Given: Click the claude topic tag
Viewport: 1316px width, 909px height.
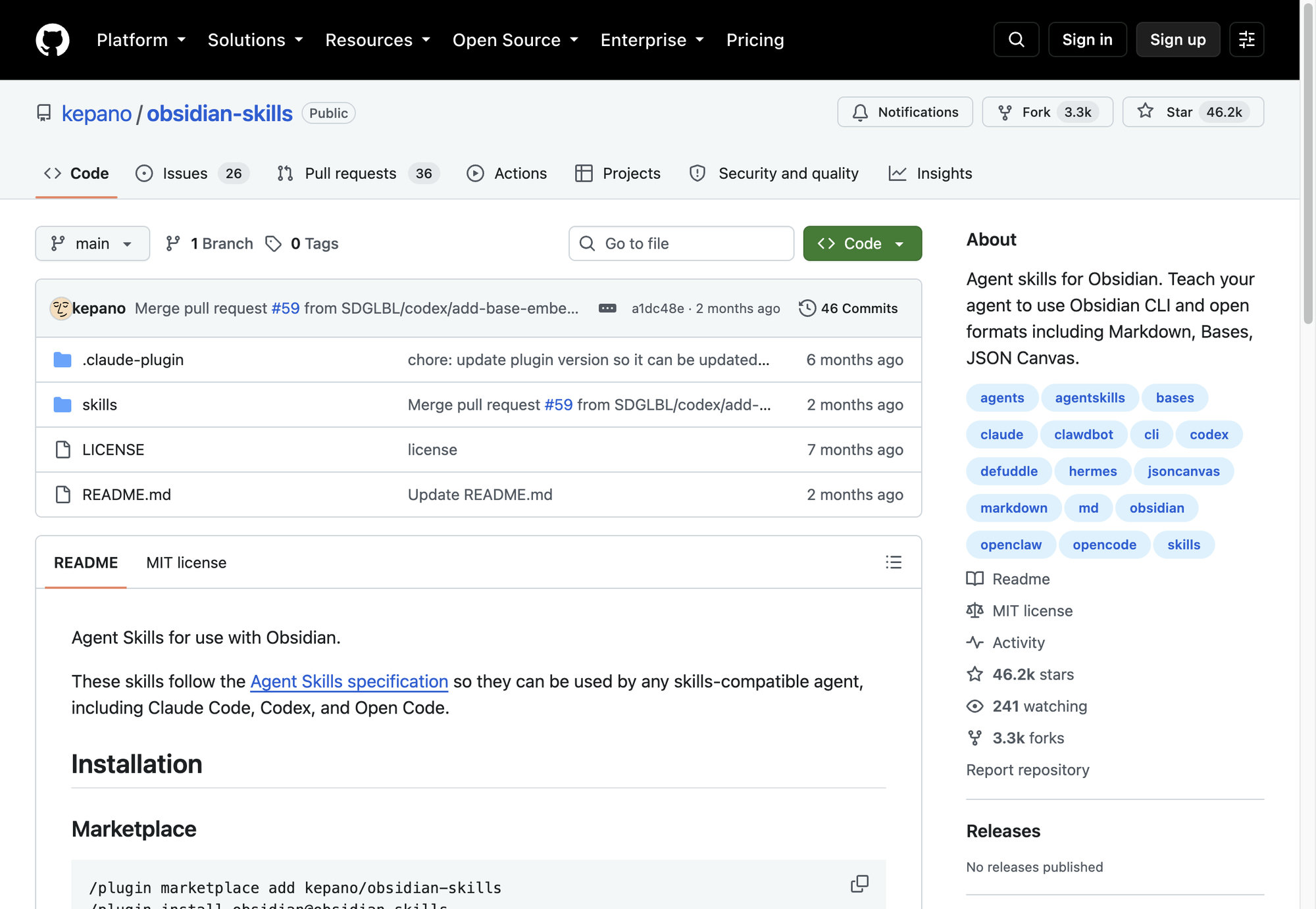Looking at the screenshot, I should 1001,435.
